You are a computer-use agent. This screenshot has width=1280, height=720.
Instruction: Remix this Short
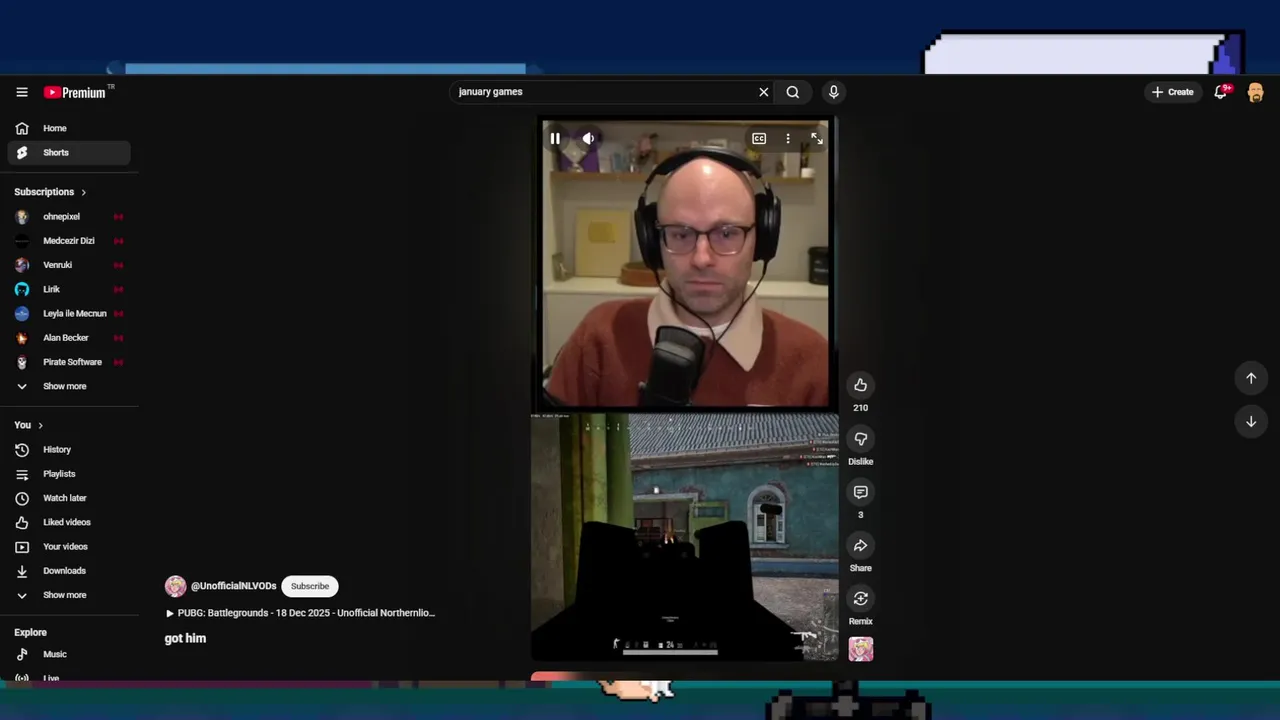pos(860,598)
